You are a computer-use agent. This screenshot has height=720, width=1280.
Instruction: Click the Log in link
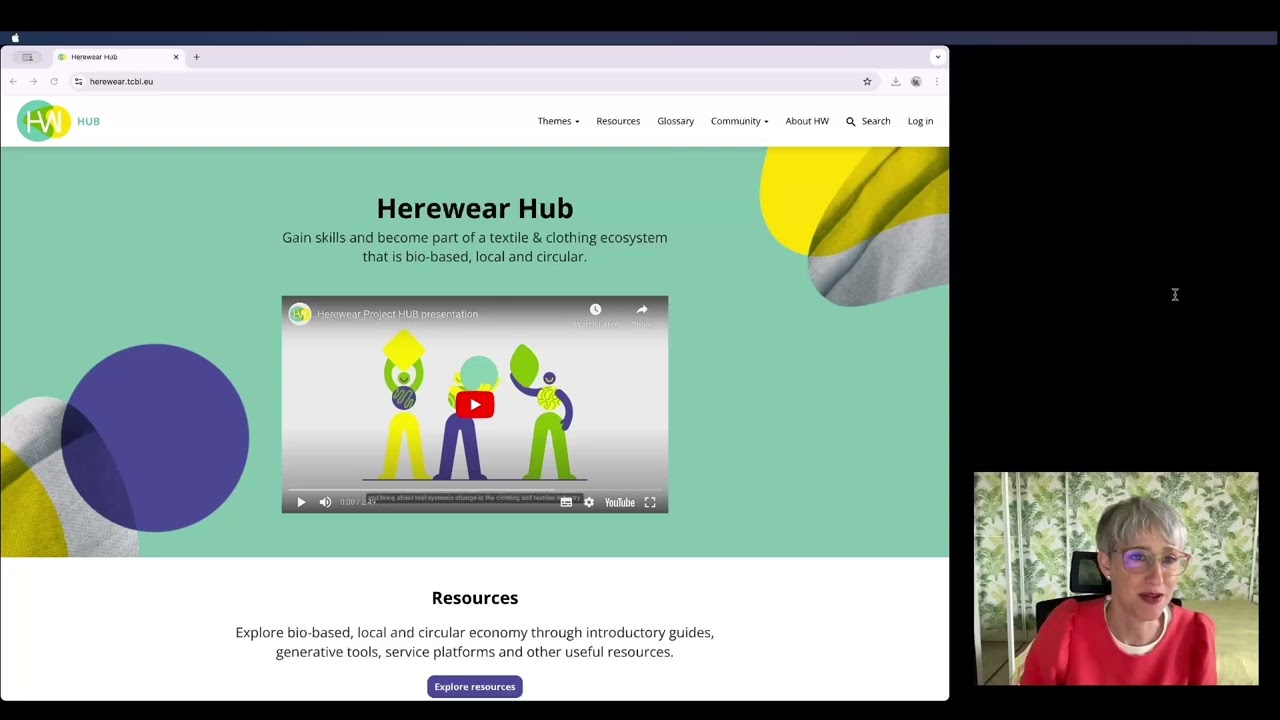(x=920, y=121)
